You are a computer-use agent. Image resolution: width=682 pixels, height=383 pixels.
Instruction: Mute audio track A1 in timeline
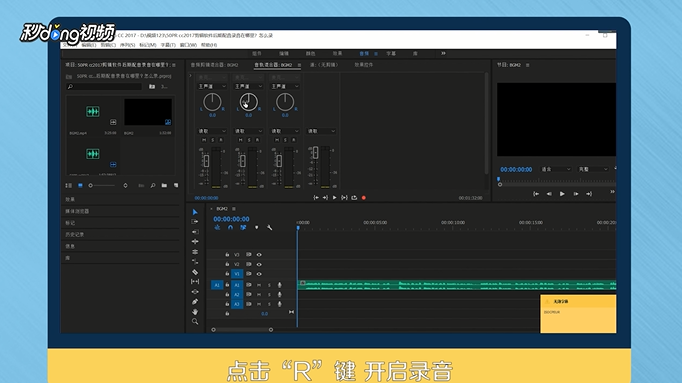point(259,285)
